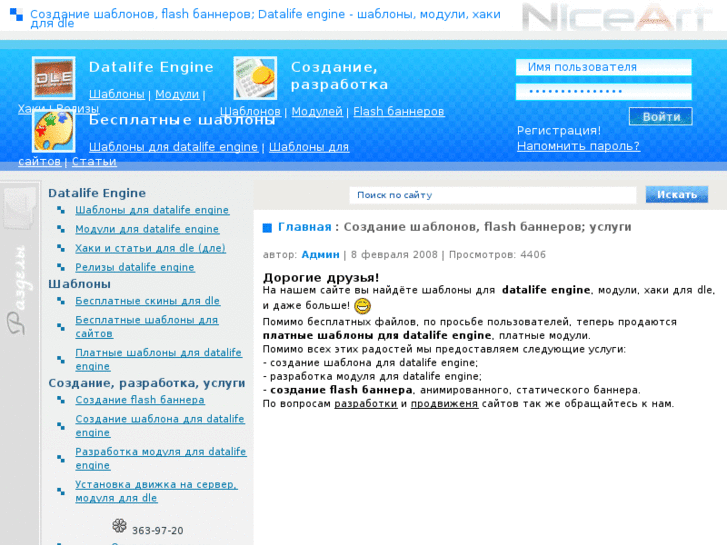Open the author Админ link
This screenshot has width=727, height=545.
coord(320,255)
